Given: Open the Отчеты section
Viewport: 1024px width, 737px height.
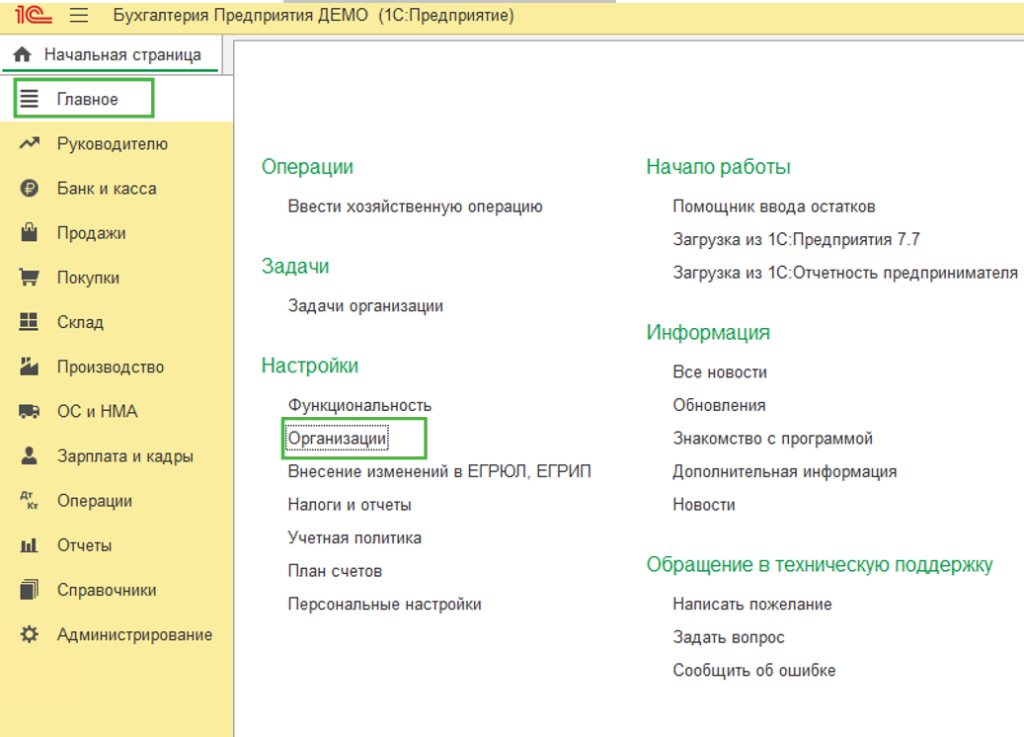Looking at the screenshot, I should tap(84, 545).
